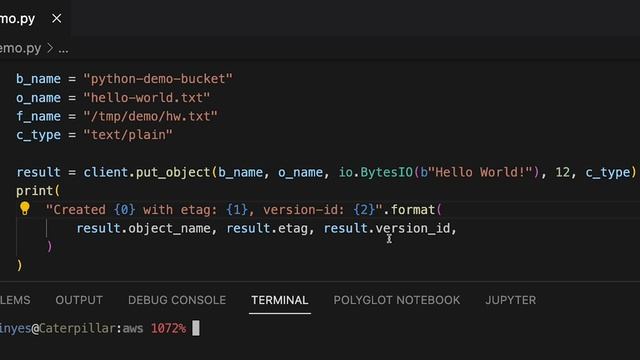Select the mo.py file tab
This screenshot has width=640, height=360.
pos(18,18)
